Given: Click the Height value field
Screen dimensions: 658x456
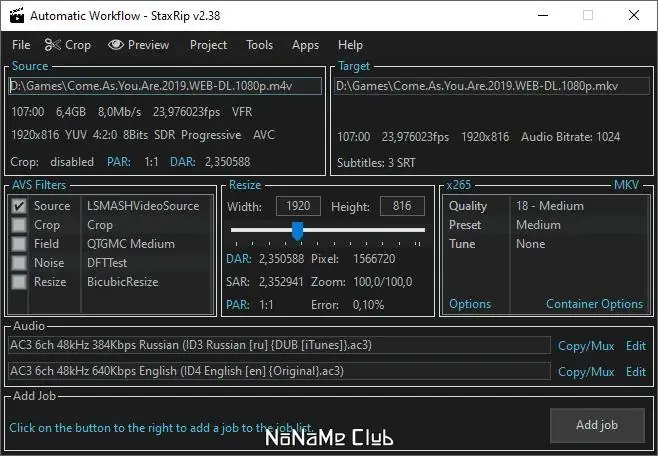Looking at the screenshot, I should 402,206.
